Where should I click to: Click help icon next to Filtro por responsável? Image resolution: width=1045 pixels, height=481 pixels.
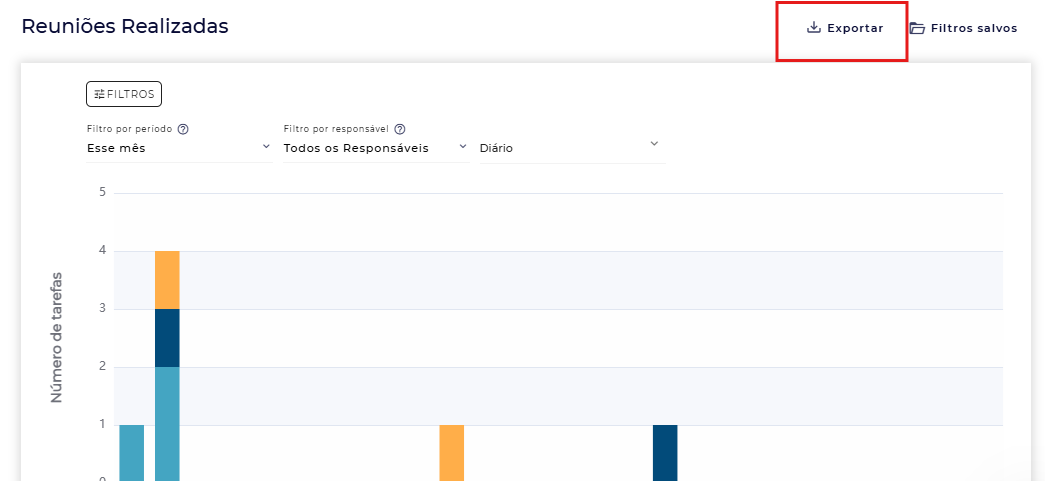400,129
